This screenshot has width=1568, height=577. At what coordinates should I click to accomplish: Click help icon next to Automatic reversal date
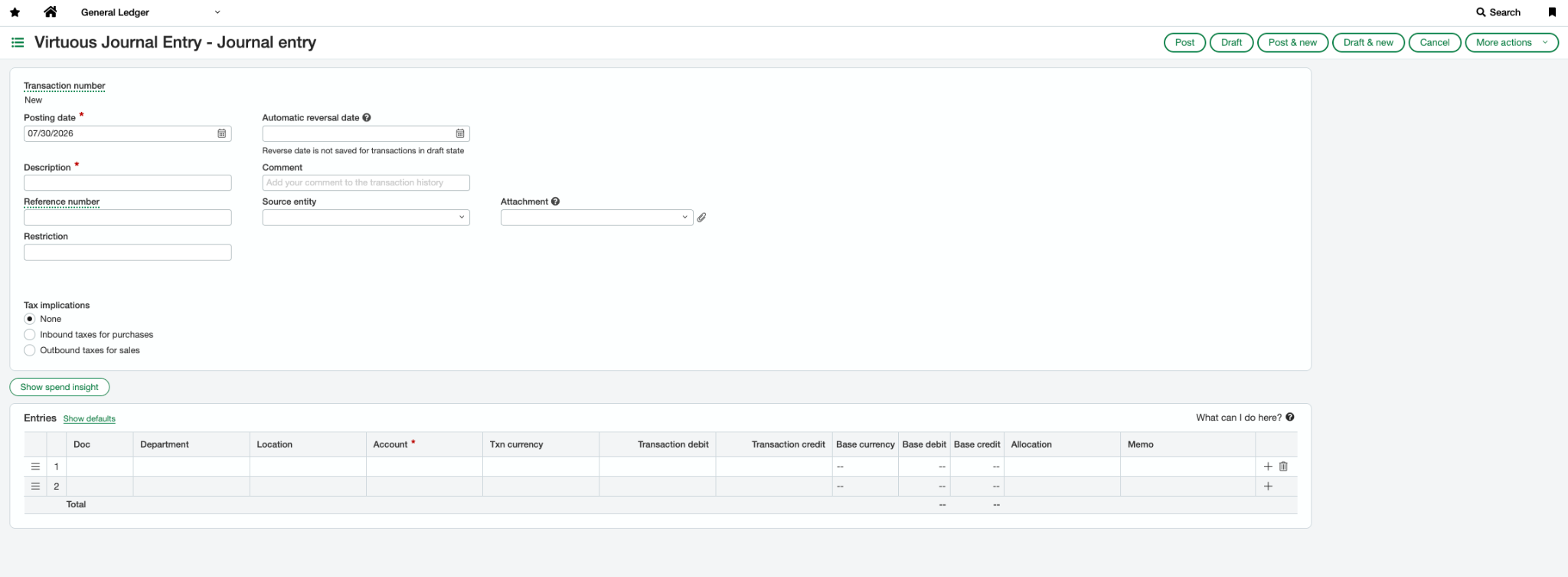pos(367,117)
